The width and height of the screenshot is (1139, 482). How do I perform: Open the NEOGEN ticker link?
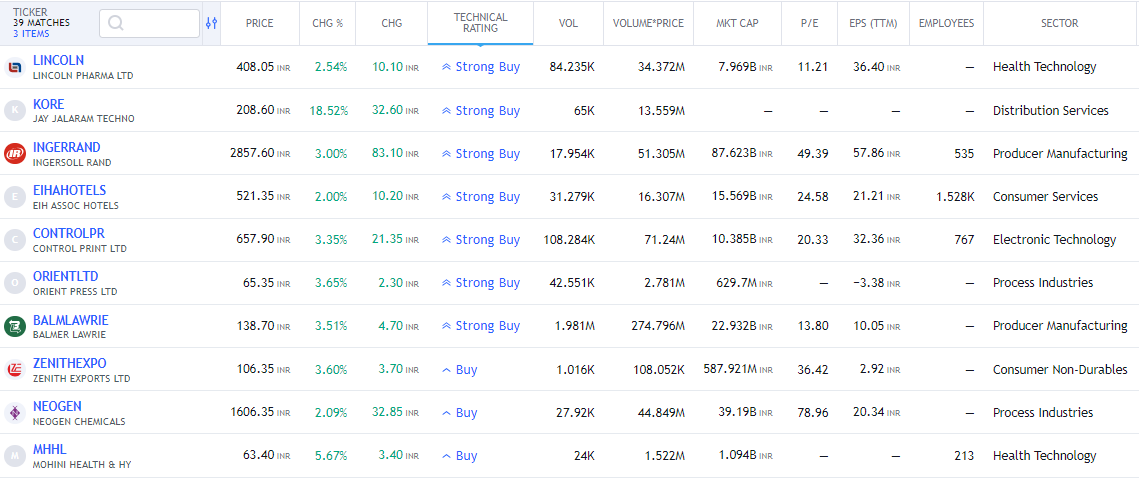pos(57,407)
